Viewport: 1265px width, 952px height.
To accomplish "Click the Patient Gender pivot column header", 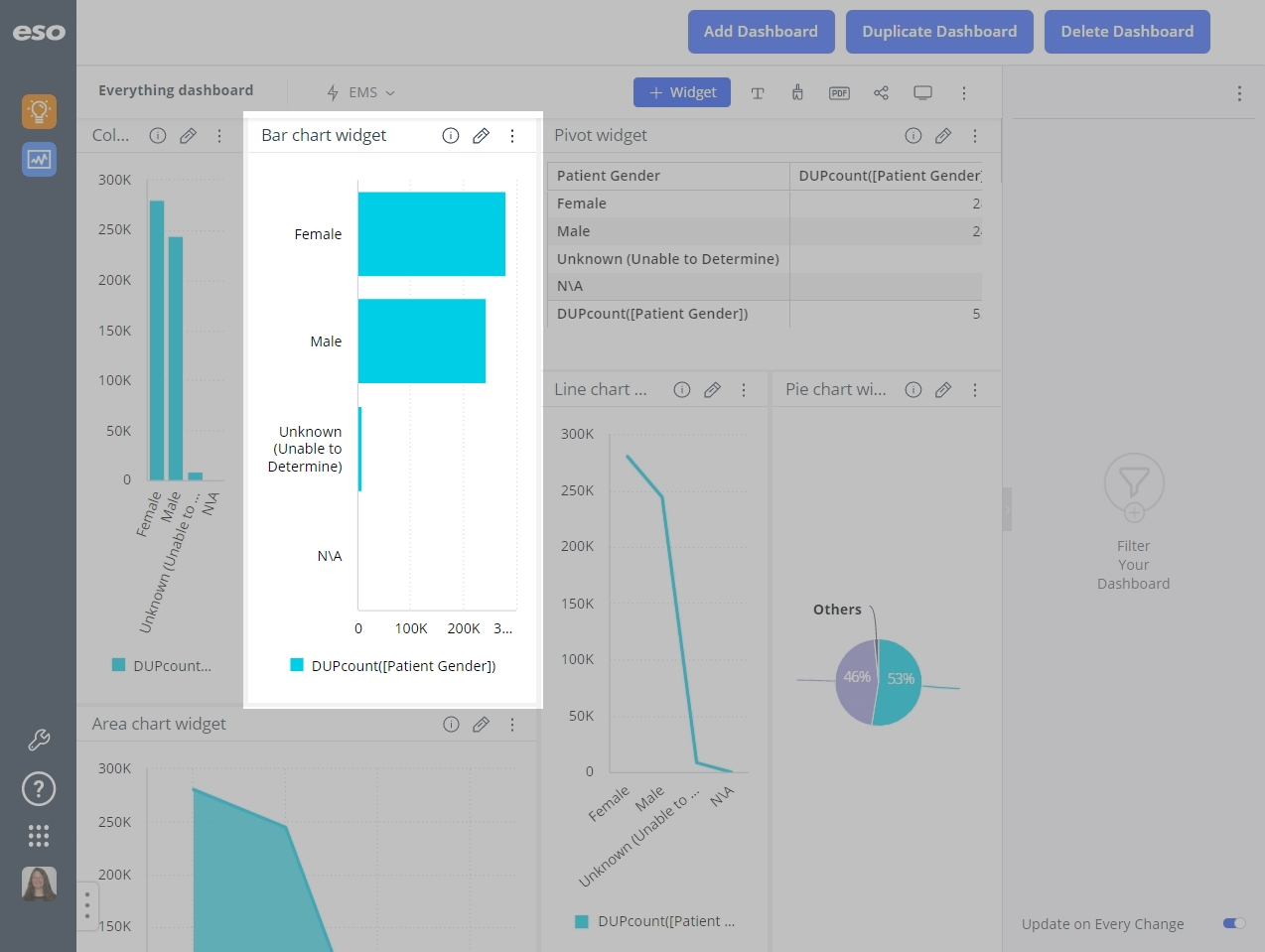I will [x=668, y=176].
